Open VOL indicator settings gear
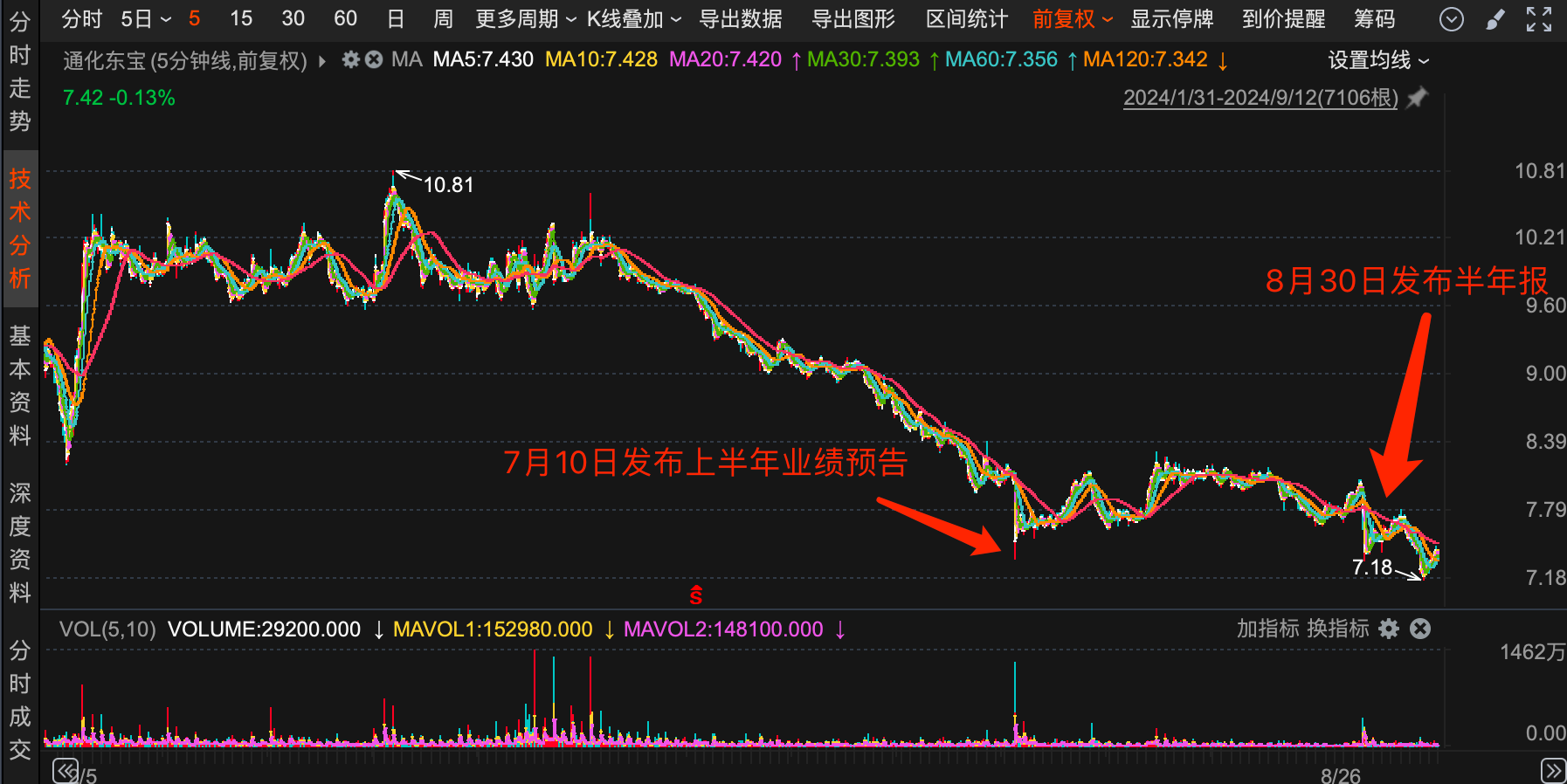Screen dimensions: 1567x784 pos(1389,629)
